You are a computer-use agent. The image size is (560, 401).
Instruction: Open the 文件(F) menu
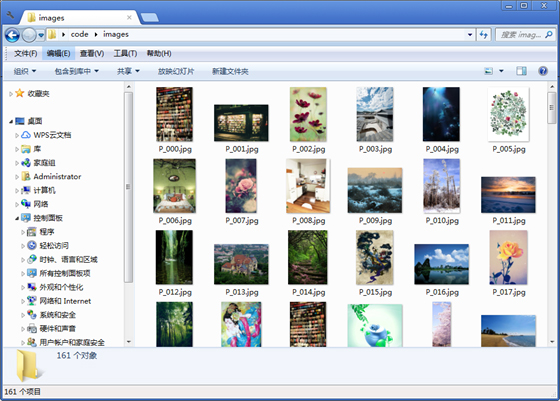point(25,54)
